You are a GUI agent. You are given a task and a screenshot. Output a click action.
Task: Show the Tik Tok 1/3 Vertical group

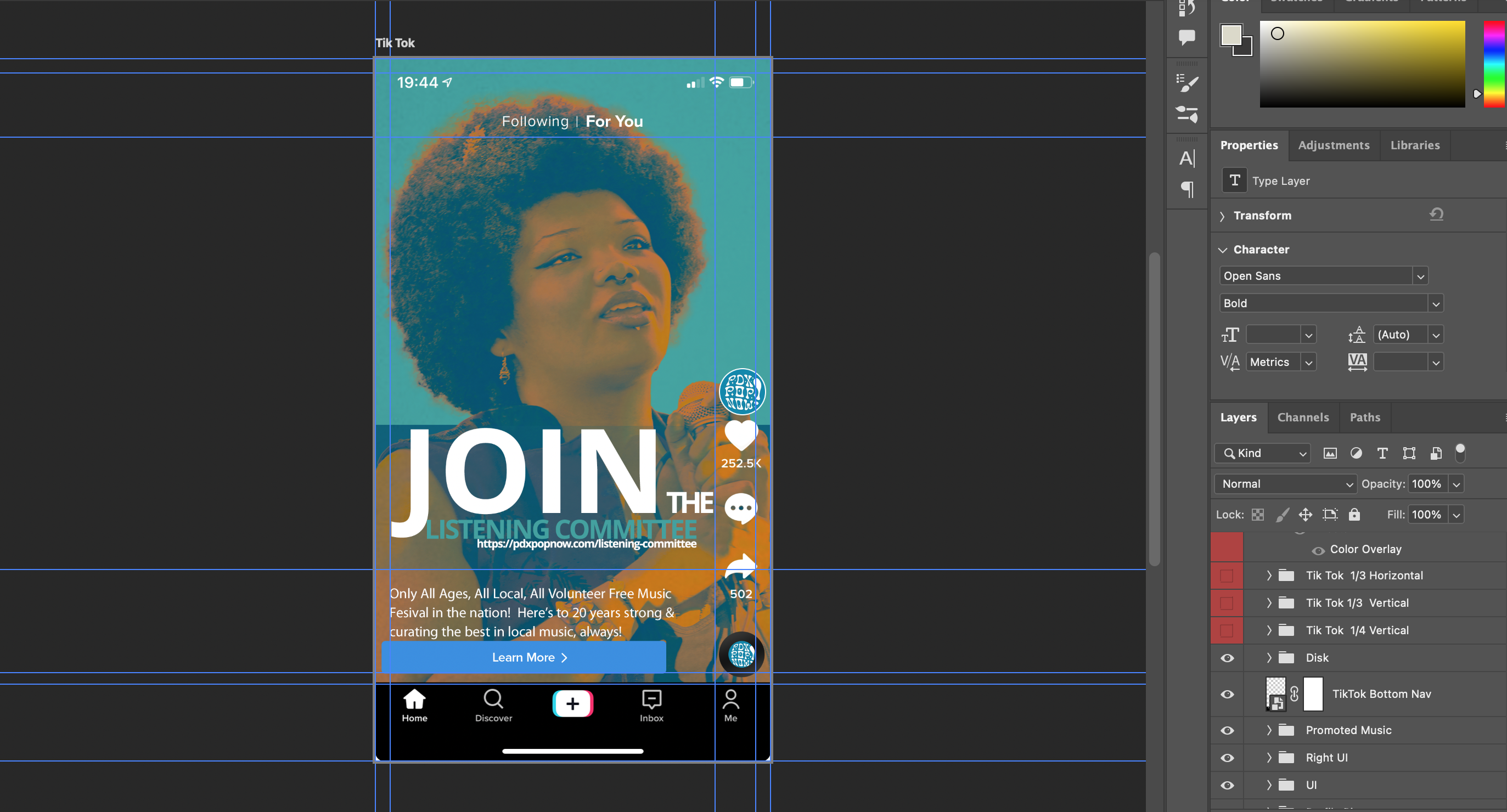[x=1227, y=603]
